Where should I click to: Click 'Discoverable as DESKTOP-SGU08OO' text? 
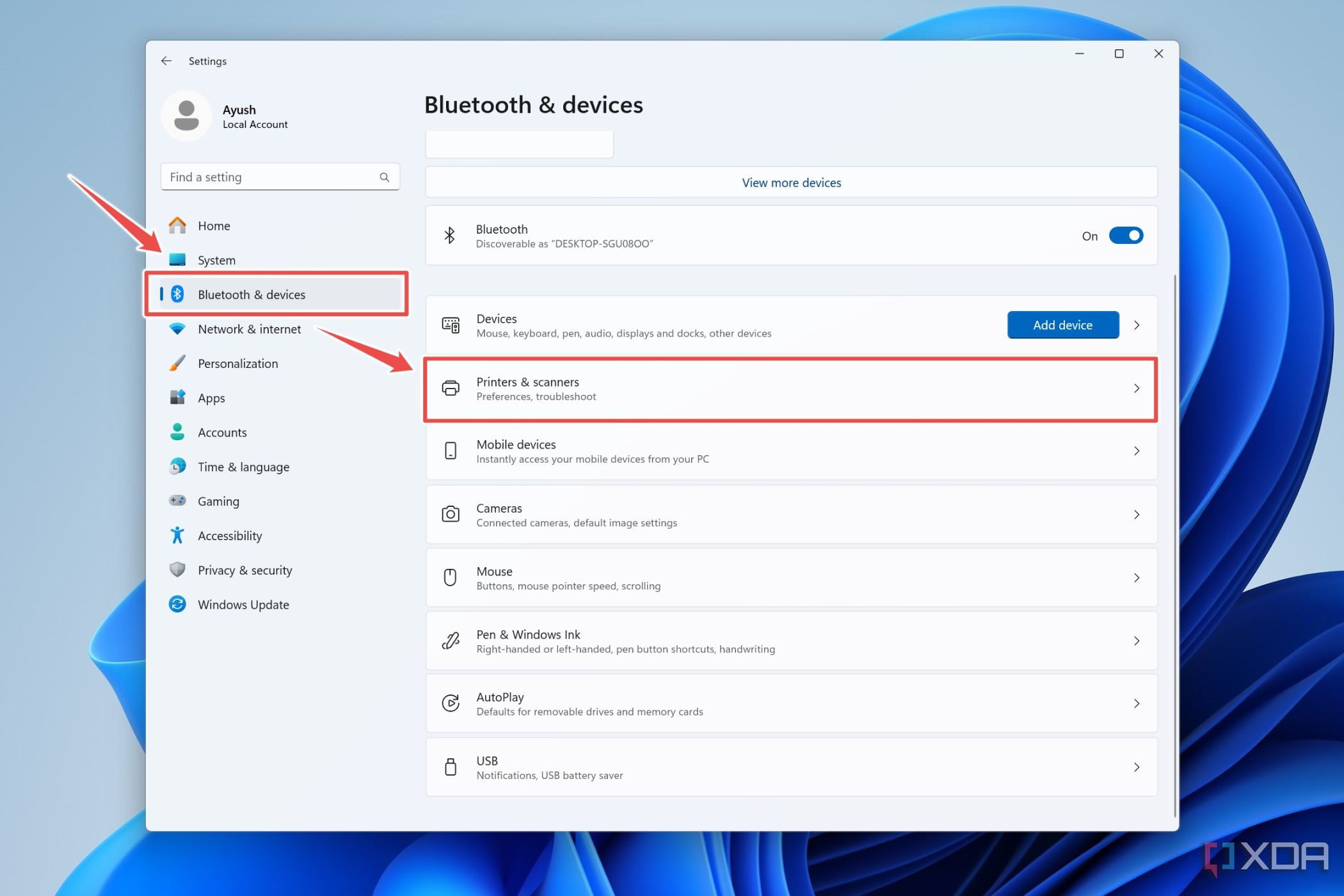(564, 244)
